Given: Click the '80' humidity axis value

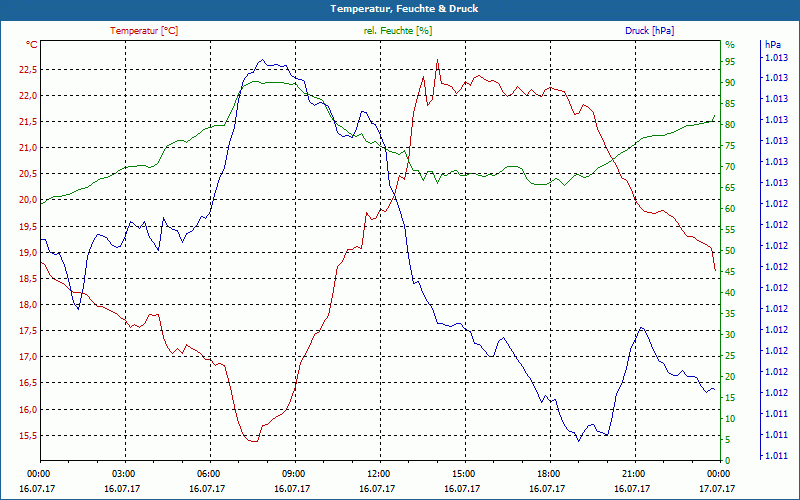Looking at the screenshot, I should coord(730,125).
